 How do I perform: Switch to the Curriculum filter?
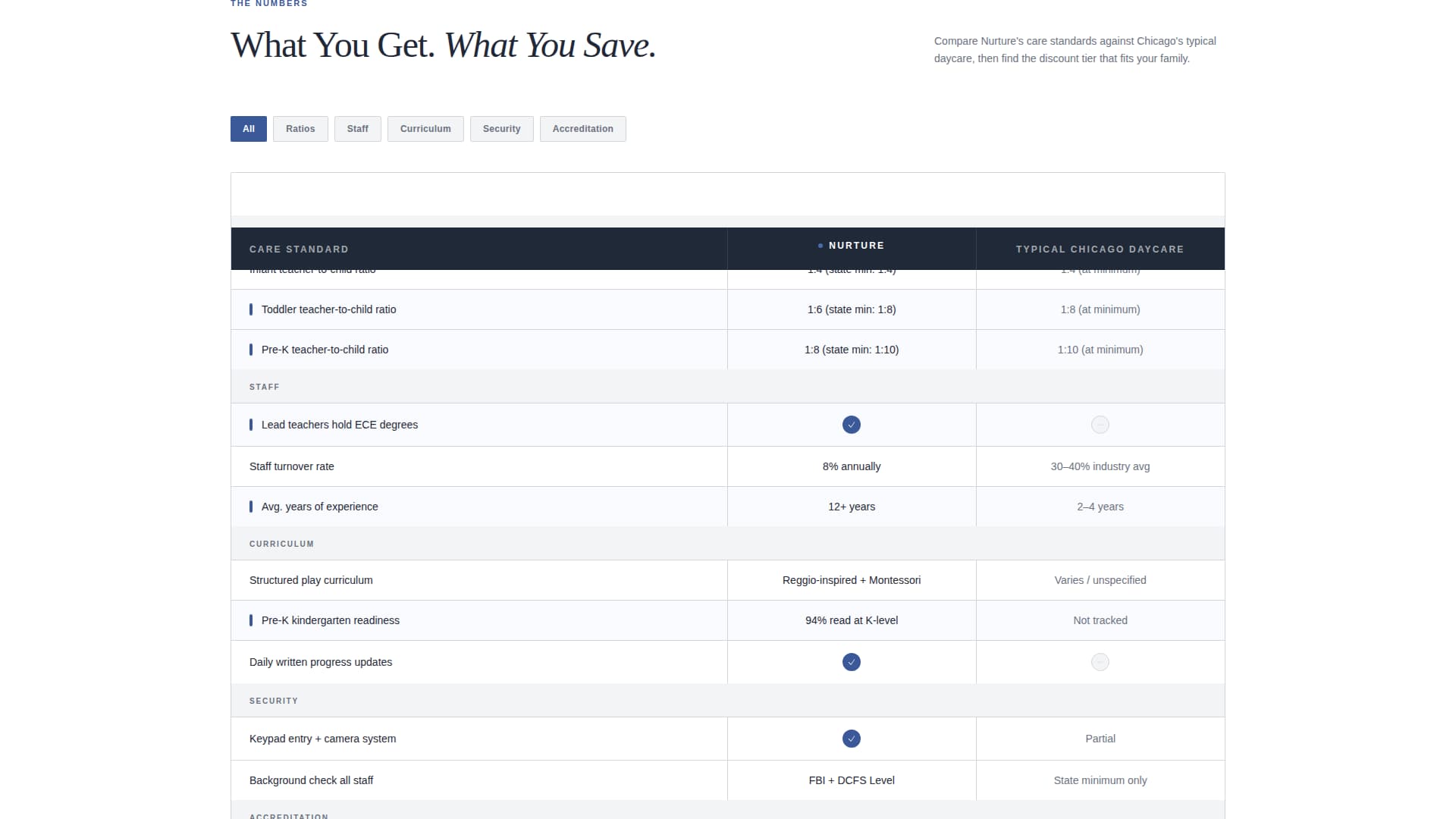[x=425, y=129]
